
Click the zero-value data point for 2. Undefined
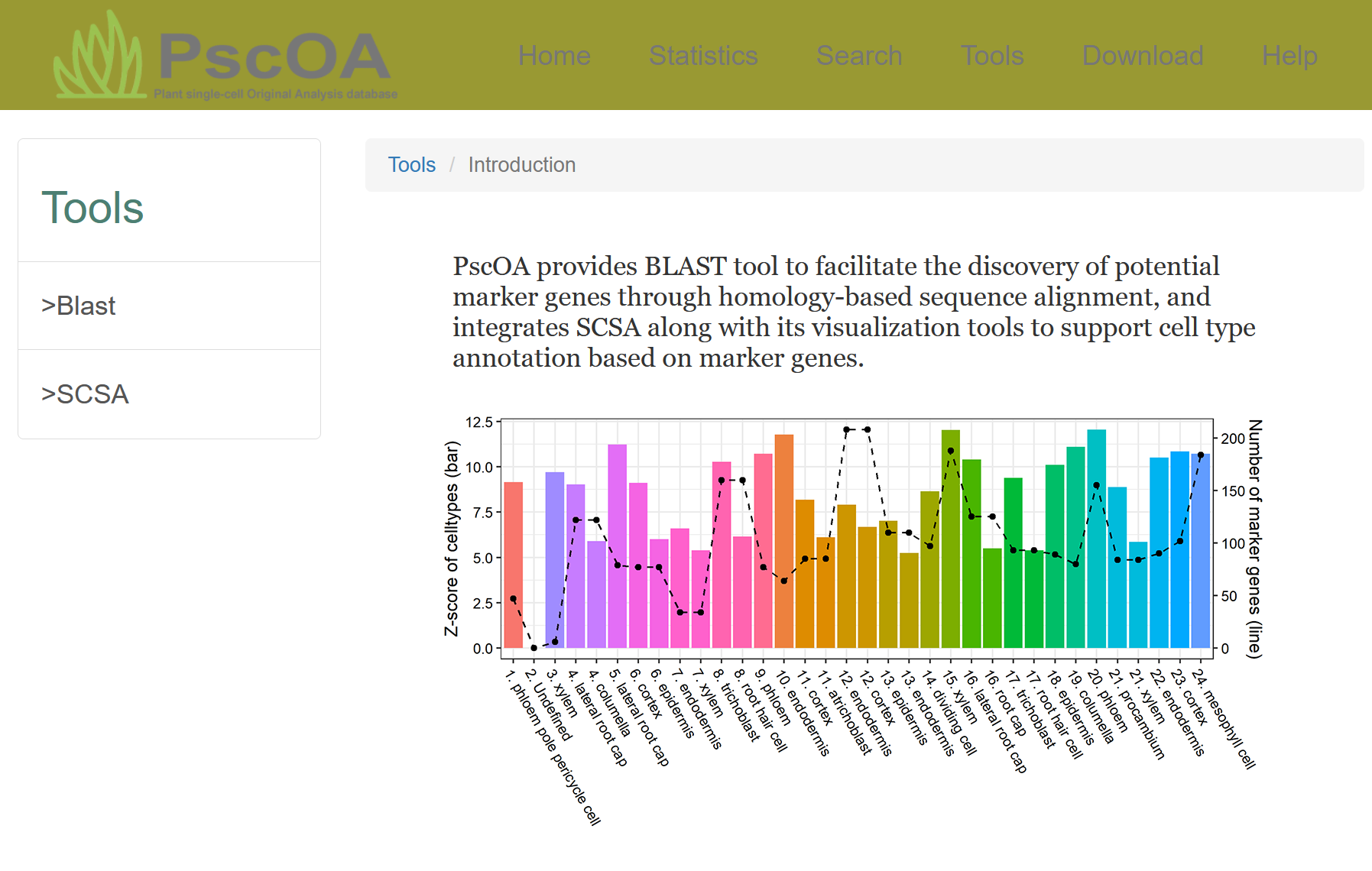[x=534, y=648]
